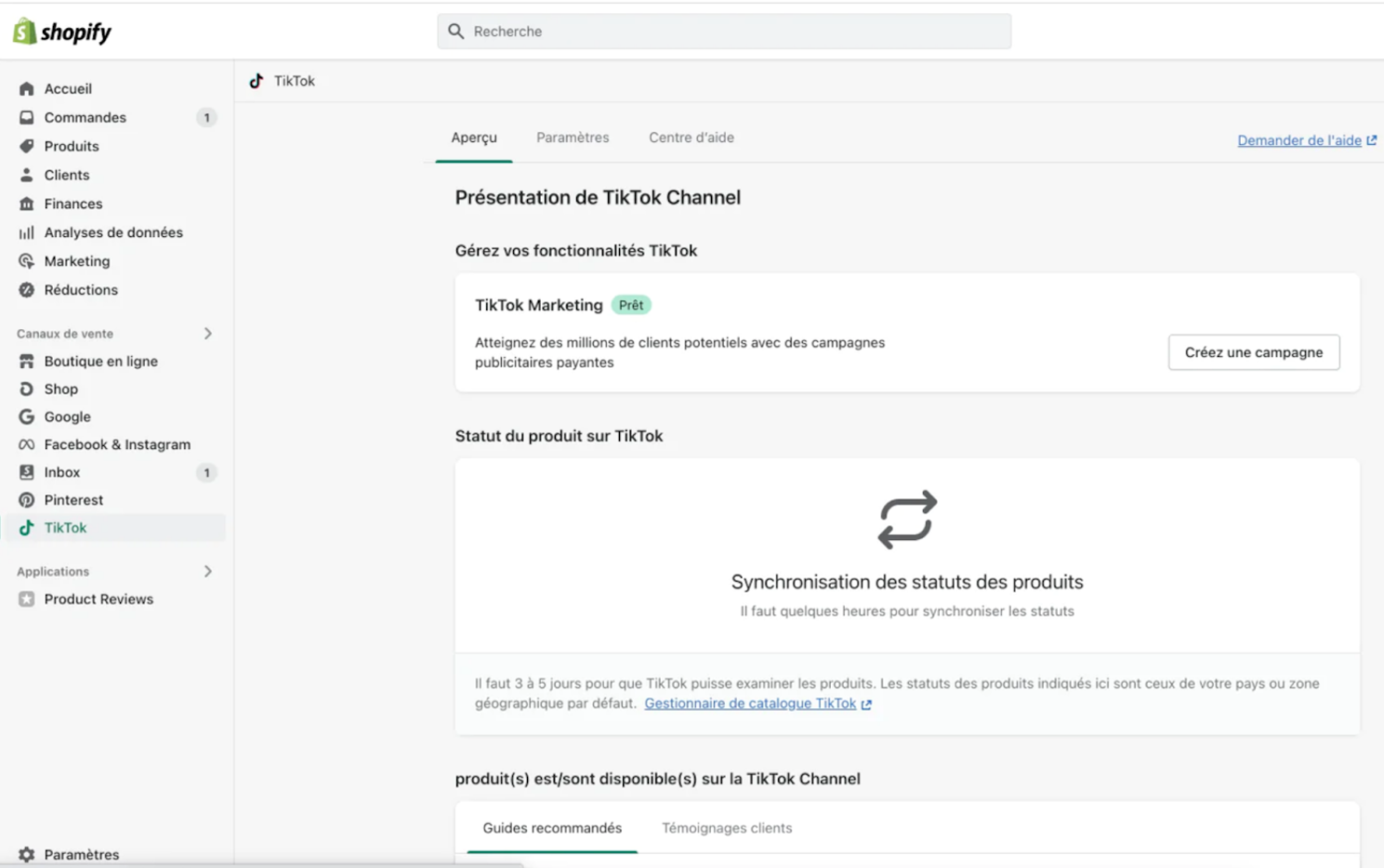Image resolution: width=1384 pixels, height=868 pixels.
Task: Click the Shopify logo
Action: tap(62, 32)
